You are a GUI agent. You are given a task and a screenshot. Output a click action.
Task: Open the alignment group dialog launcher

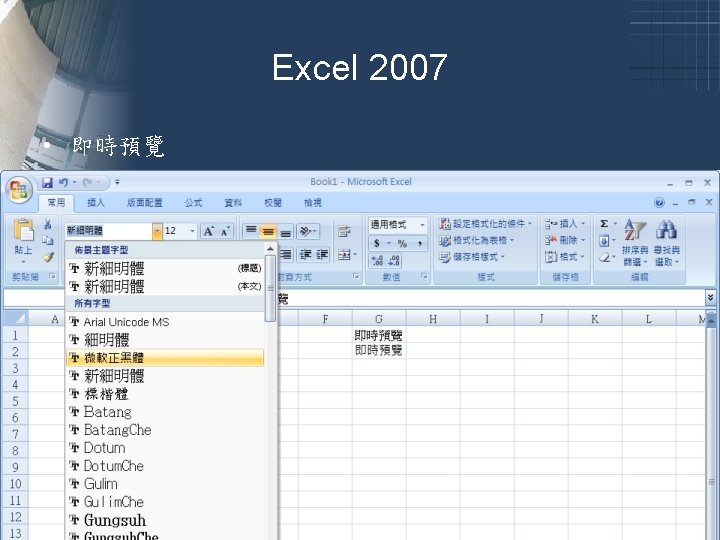coord(355,276)
